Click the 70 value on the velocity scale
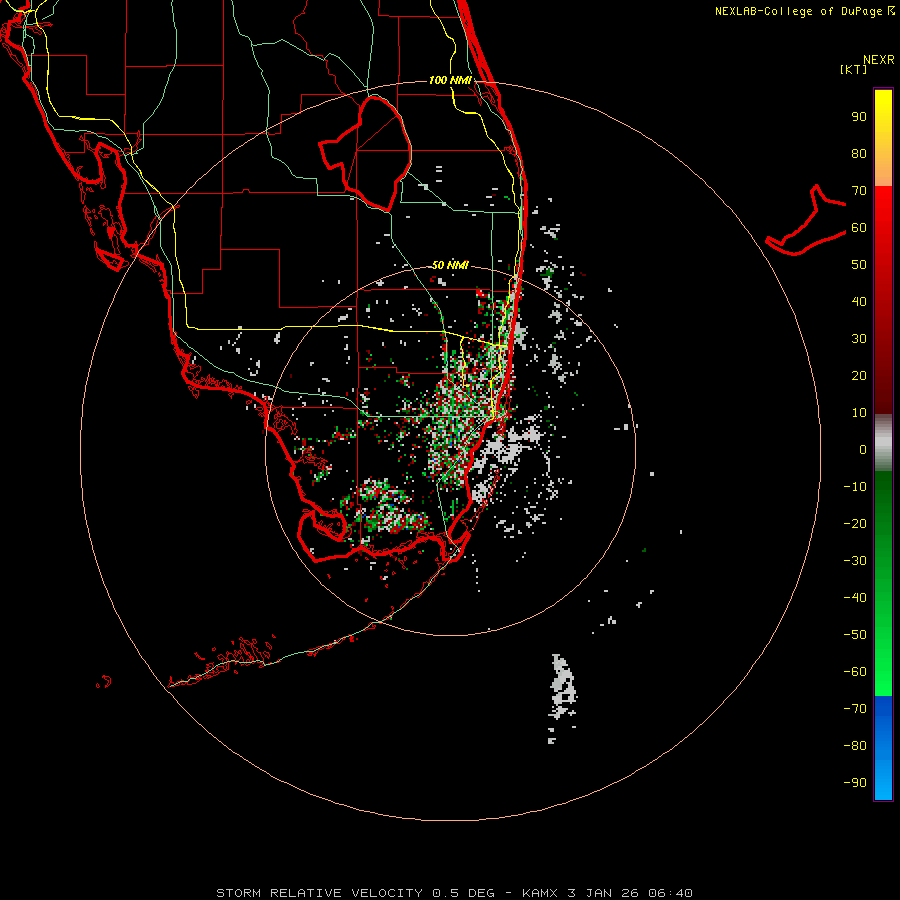The image size is (900, 900). pos(859,191)
